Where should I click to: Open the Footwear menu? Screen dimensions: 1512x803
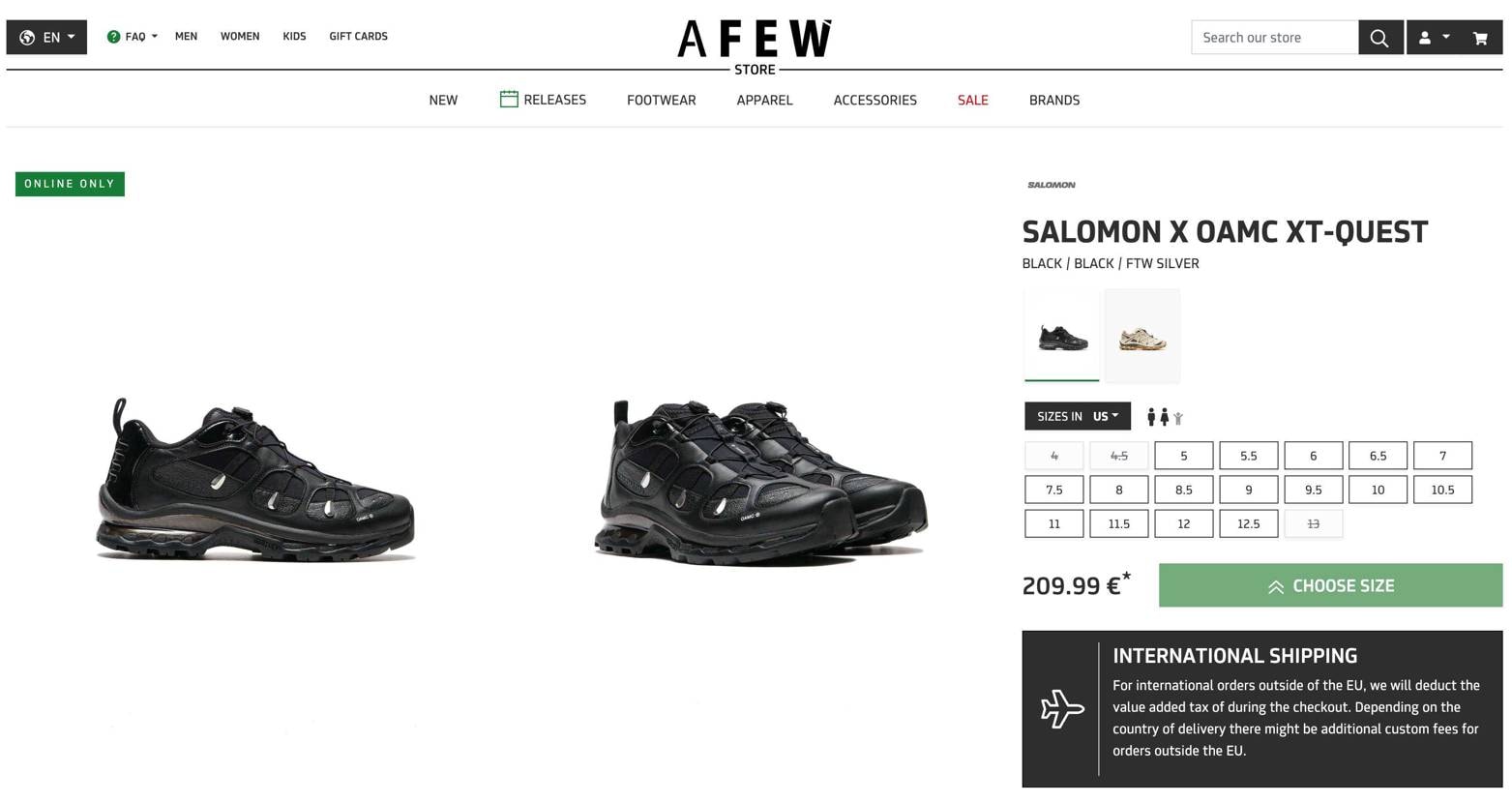pyautogui.click(x=661, y=101)
